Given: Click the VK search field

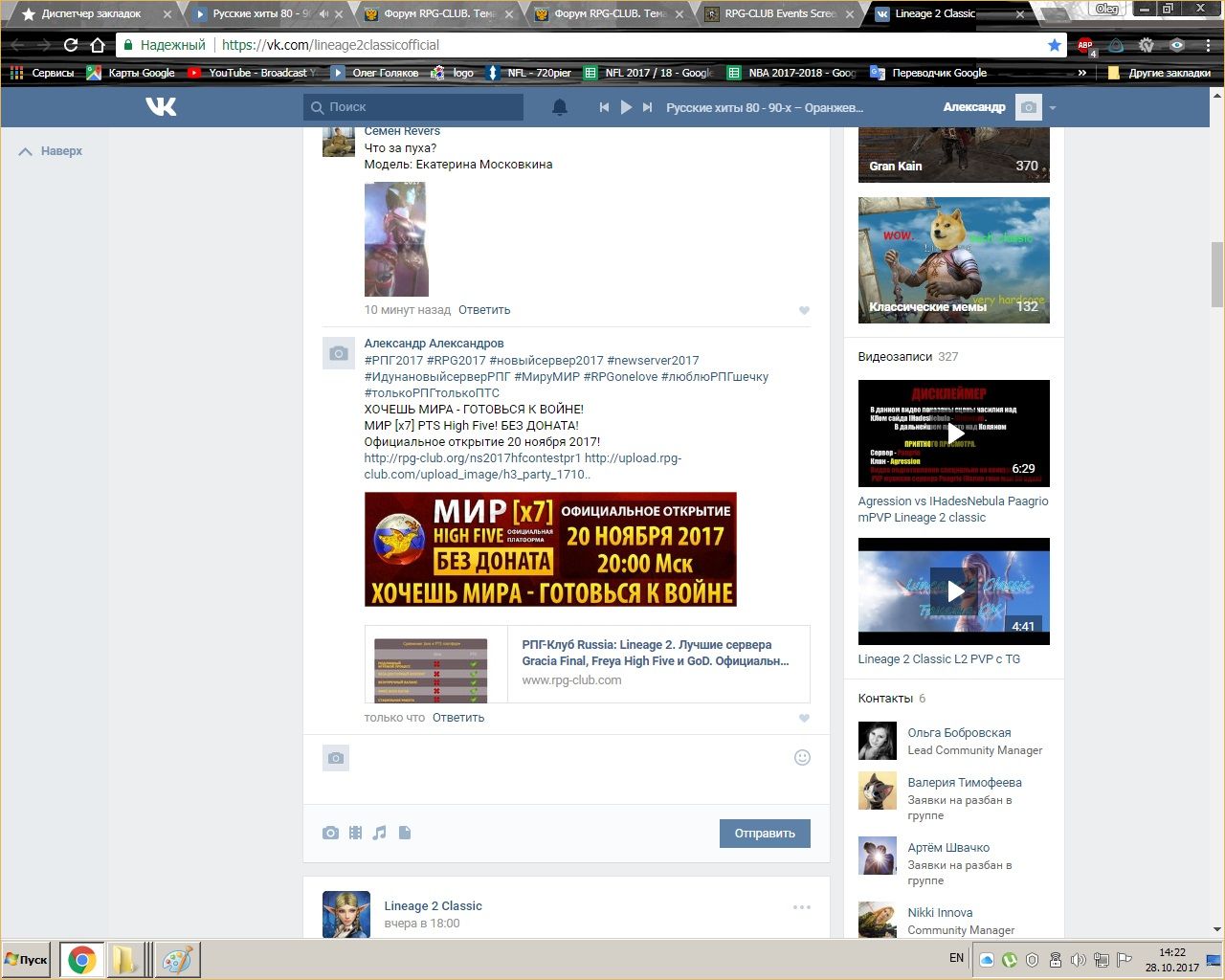Looking at the screenshot, I should click(x=413, y=107).
